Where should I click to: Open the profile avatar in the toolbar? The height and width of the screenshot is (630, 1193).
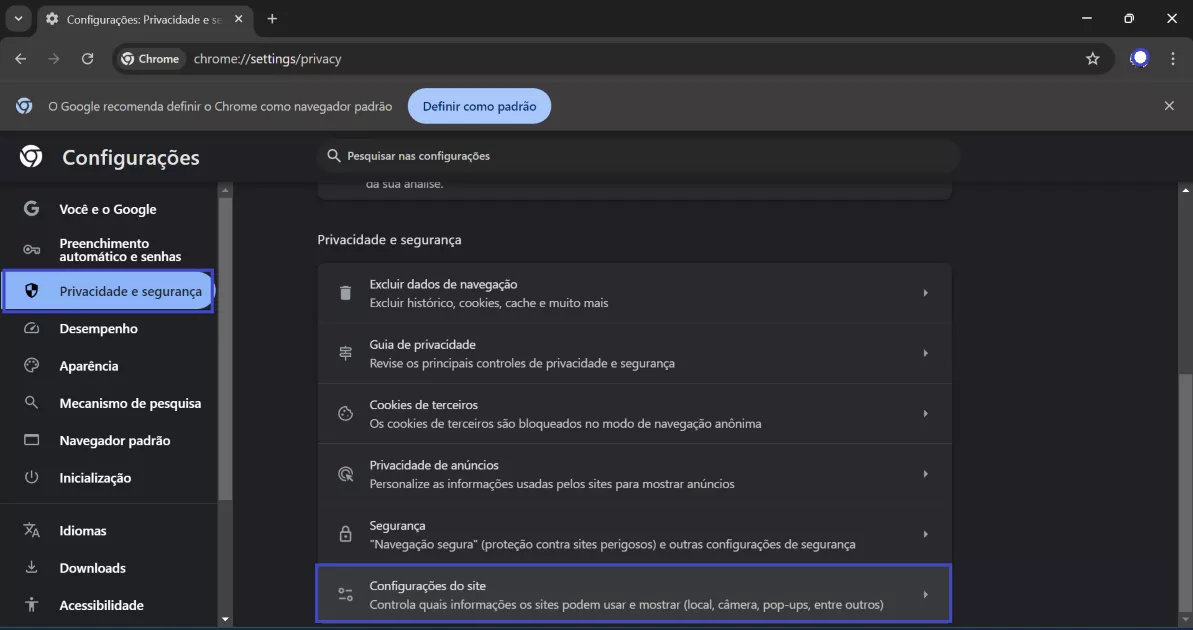coord(1139,58)
